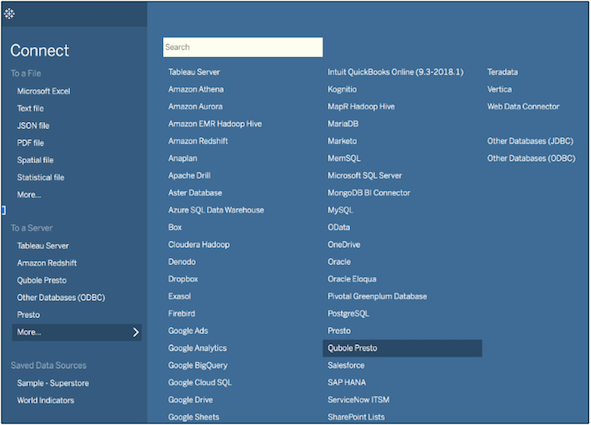
Task: Select Microsoft SQL Server connector
Action: pos(364,176)
